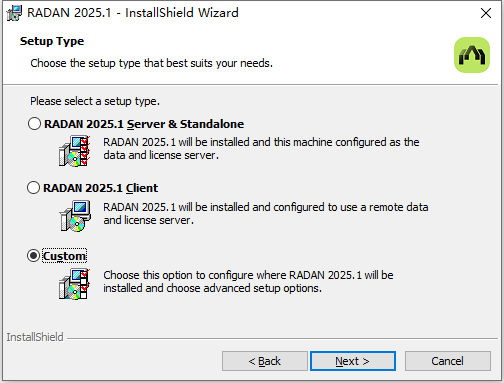
Task: Click the 'RADAN 2025.1 Client' label
Action: pyautogui.click(x=101, y=188)
